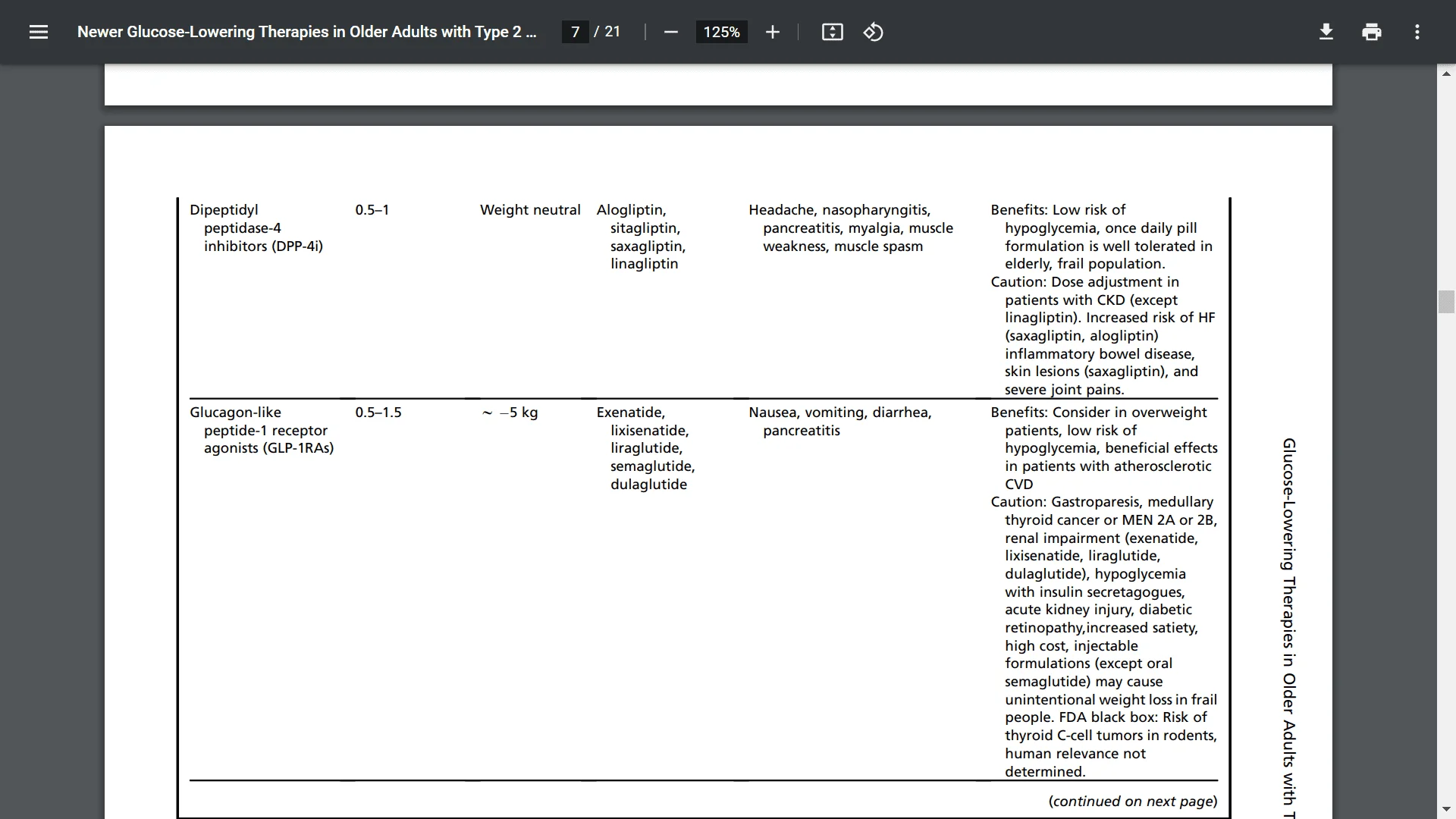Download the PDF file
Viewport: 1456px width, 819px height.
[1326, 32]
